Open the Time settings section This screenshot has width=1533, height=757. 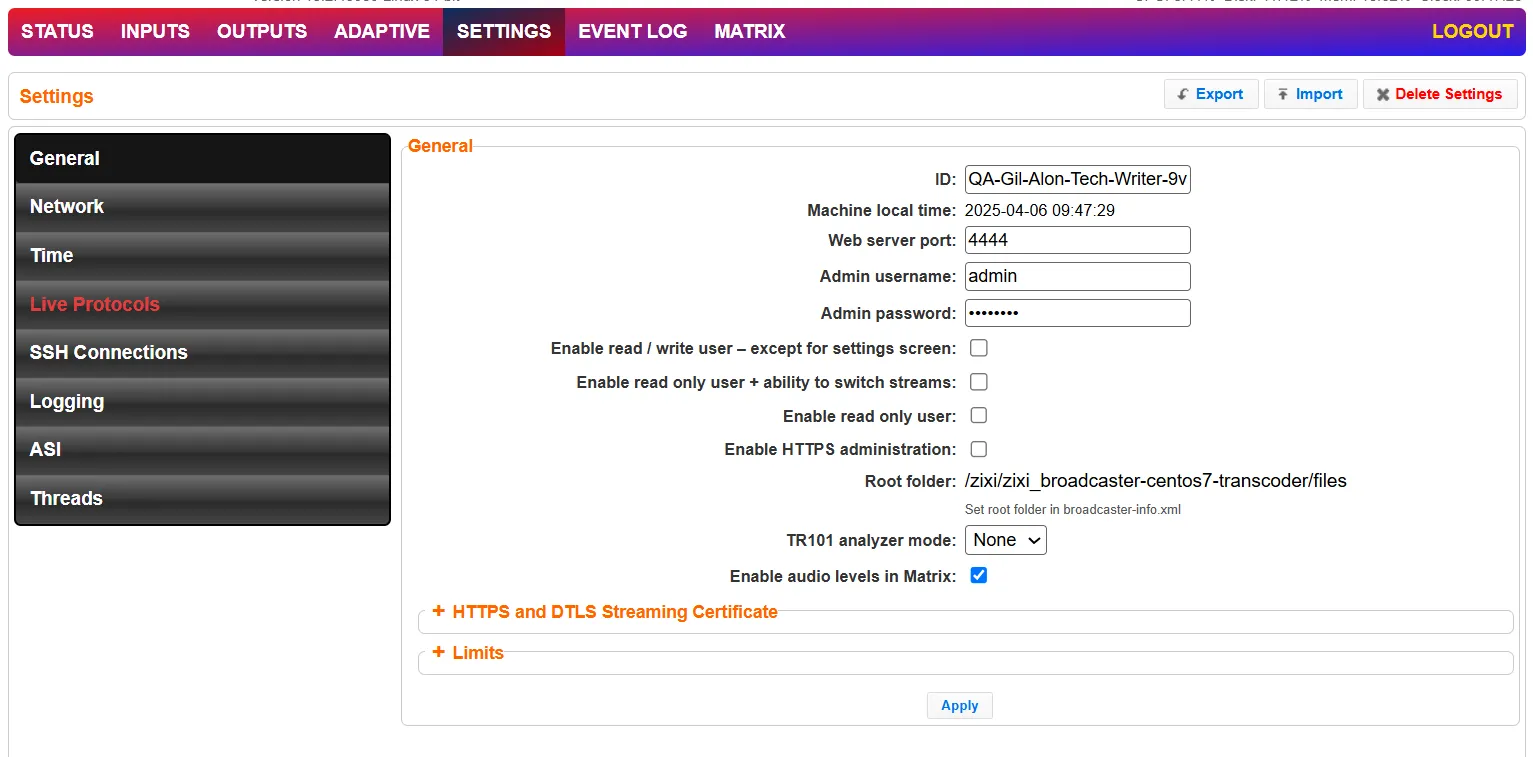[x=202, y=256]
